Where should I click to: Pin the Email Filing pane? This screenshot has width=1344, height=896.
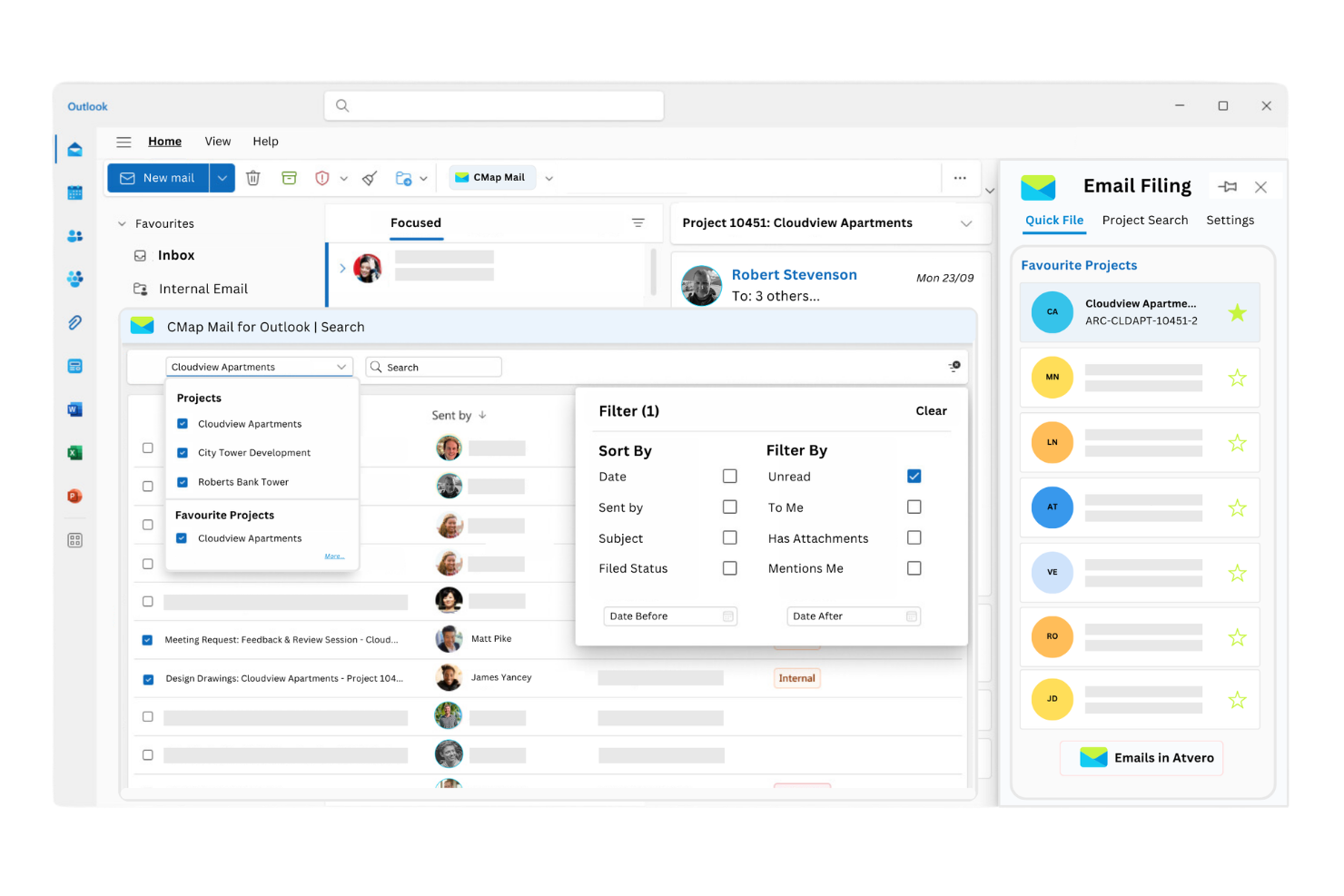1228,187
